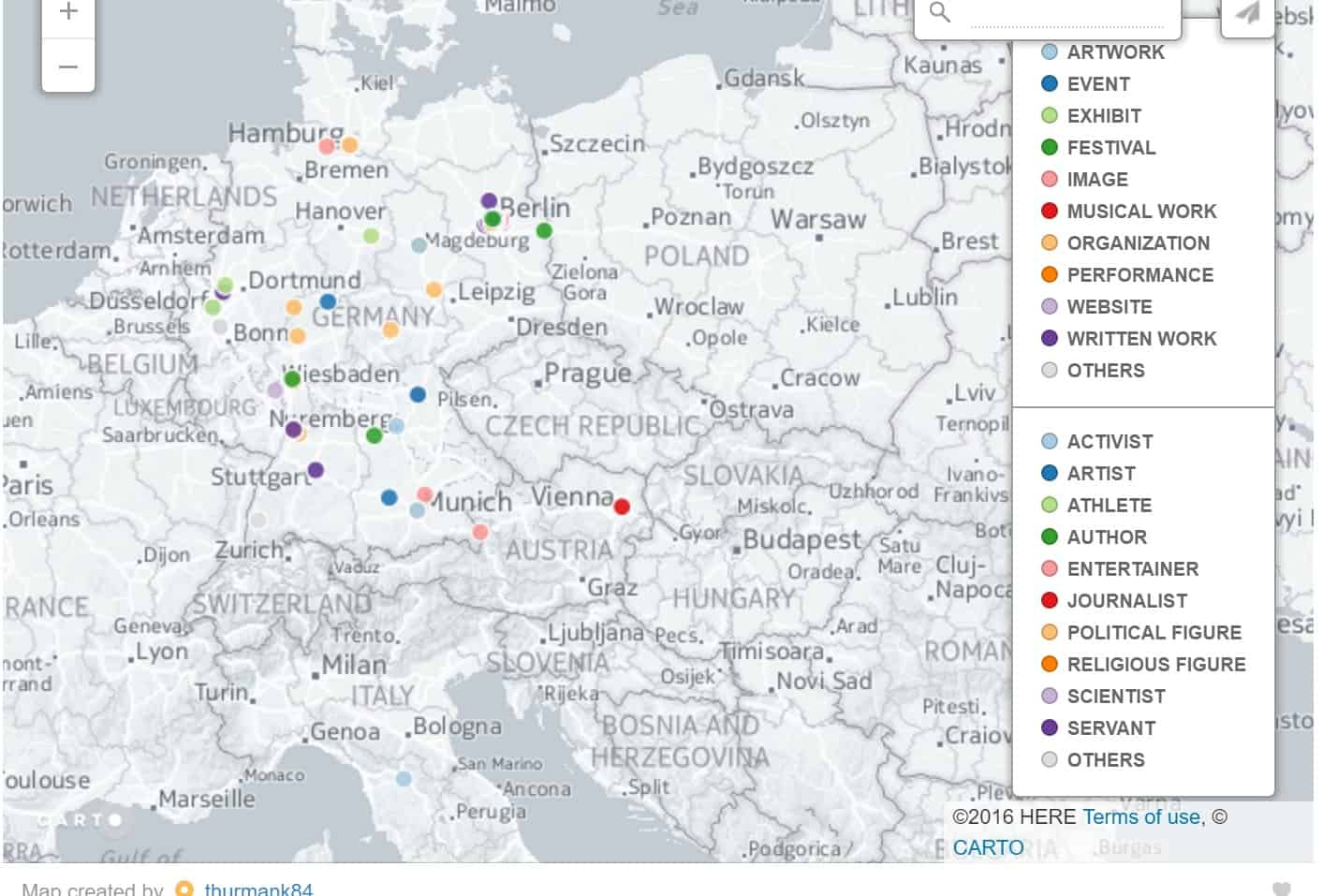Screen dimensions: 1323x896
Task: Click the zoom out minus button
Action: click(x=67, y=66)
